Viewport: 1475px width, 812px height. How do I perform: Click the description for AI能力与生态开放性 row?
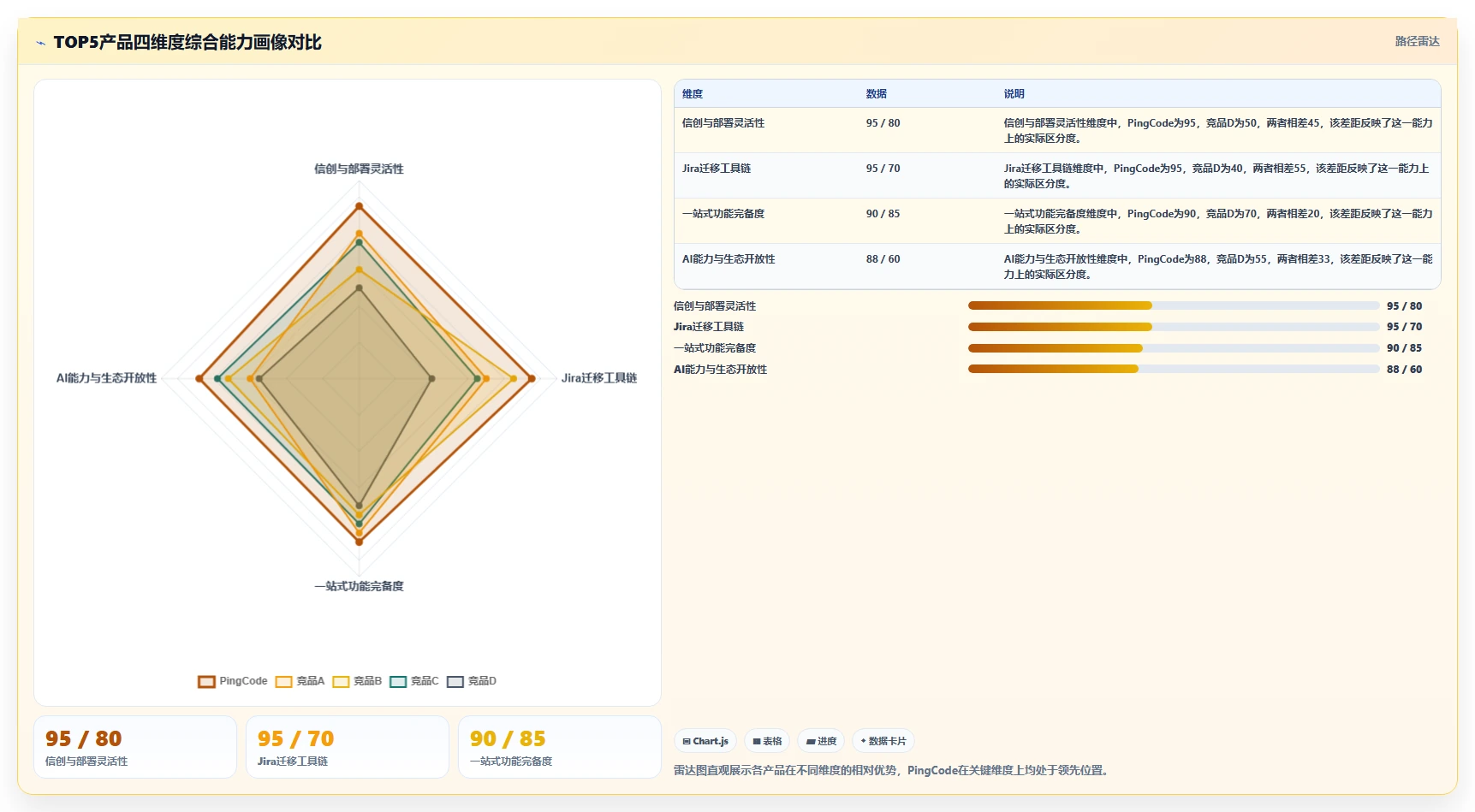pyautogui.click(x=1218, y=266)
